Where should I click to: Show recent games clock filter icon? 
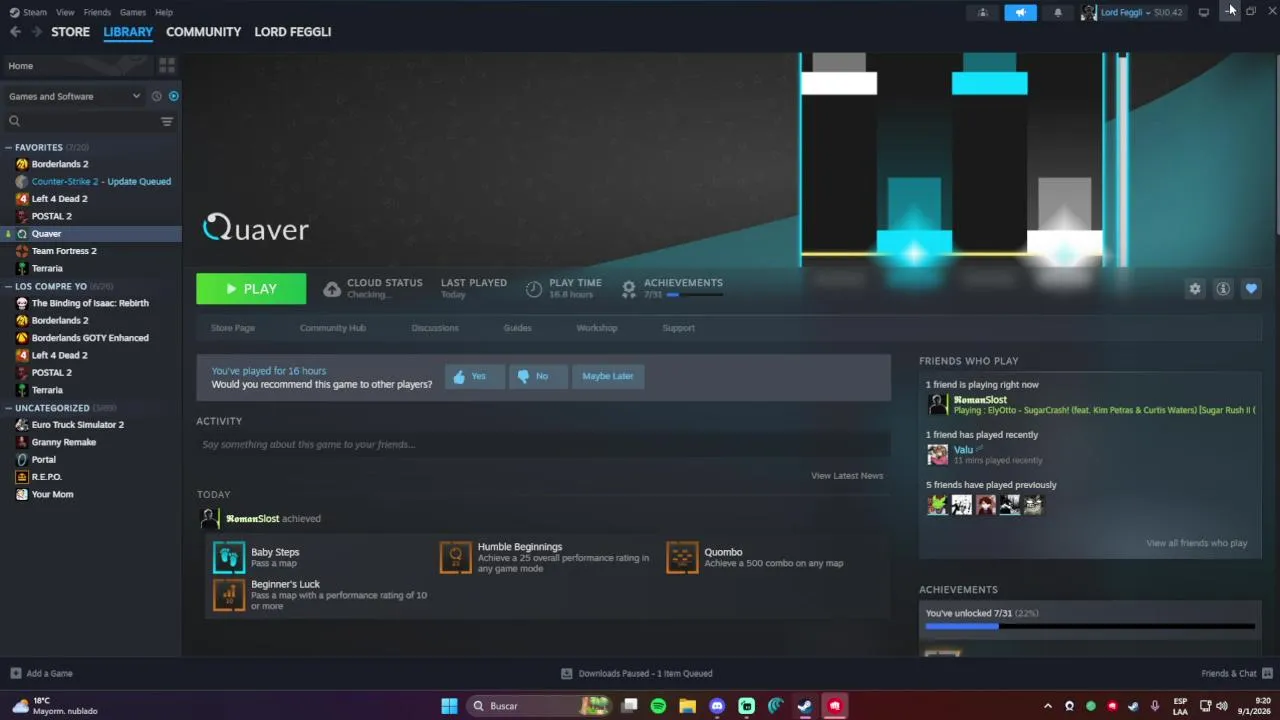point(156,96)
